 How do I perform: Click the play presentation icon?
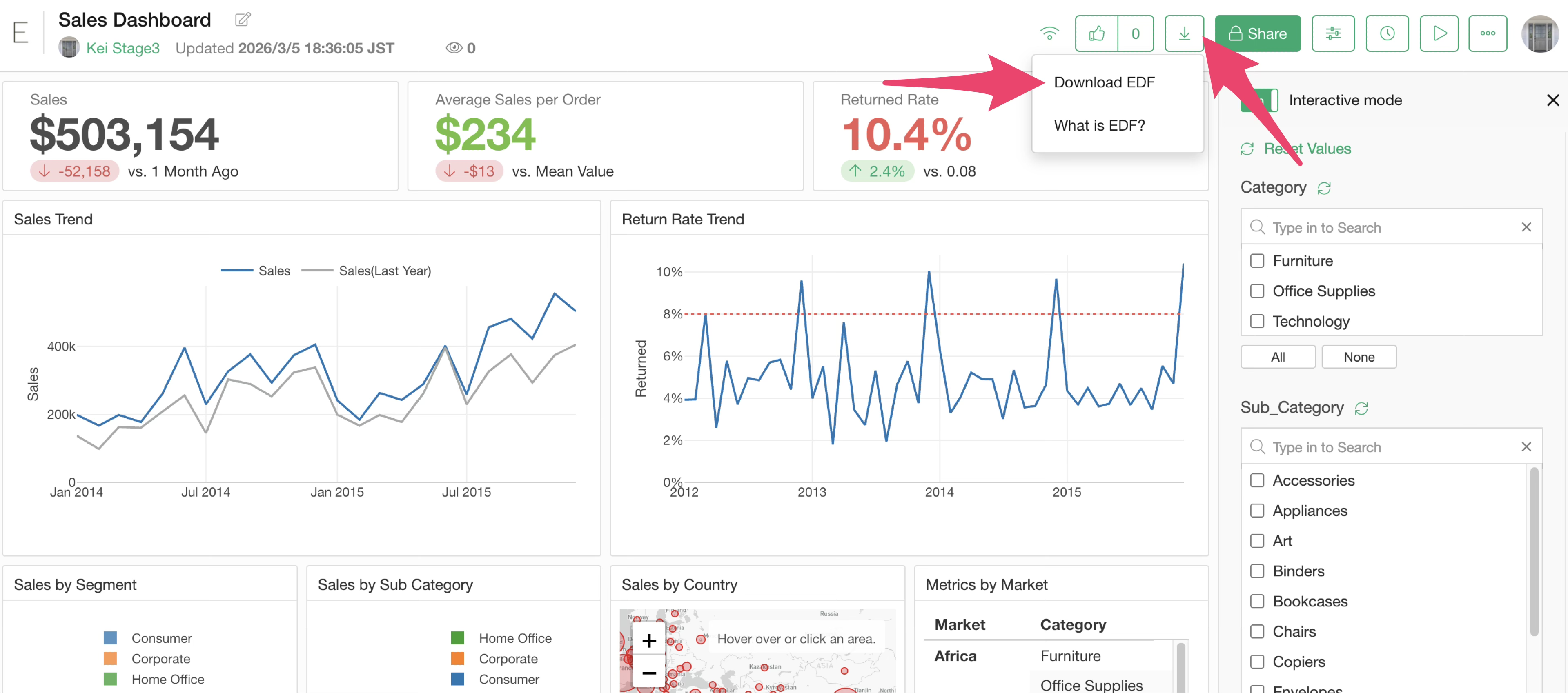click(1438, 33)
